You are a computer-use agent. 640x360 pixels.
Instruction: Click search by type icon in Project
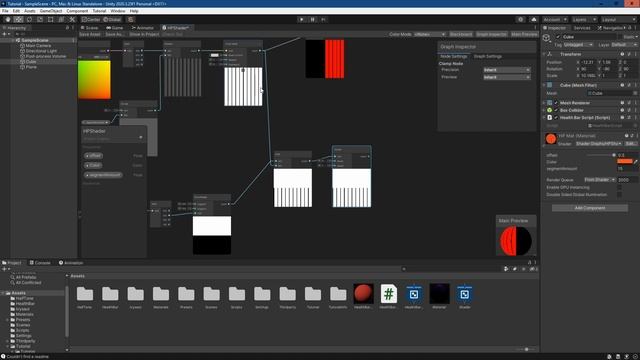(506, 269)
